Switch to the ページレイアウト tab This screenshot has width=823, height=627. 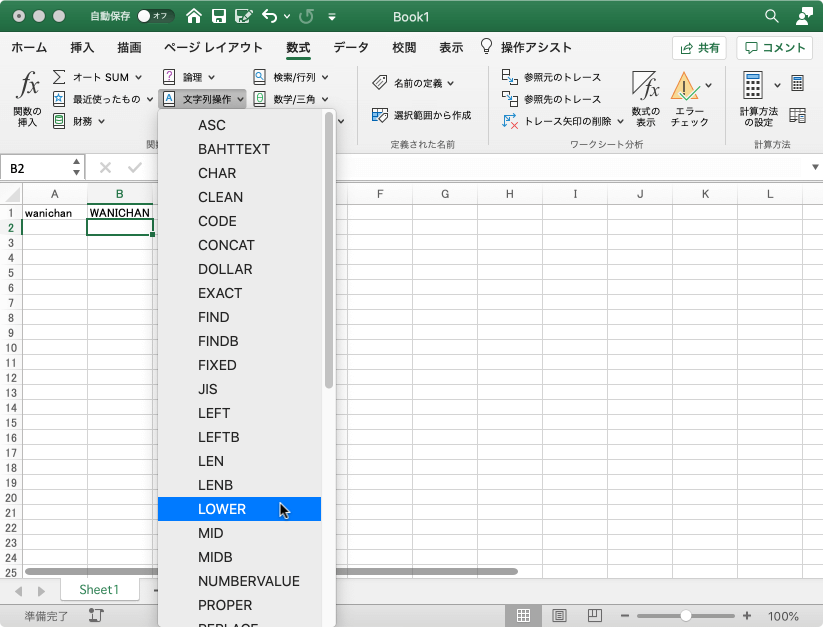[x=213, y=47]
